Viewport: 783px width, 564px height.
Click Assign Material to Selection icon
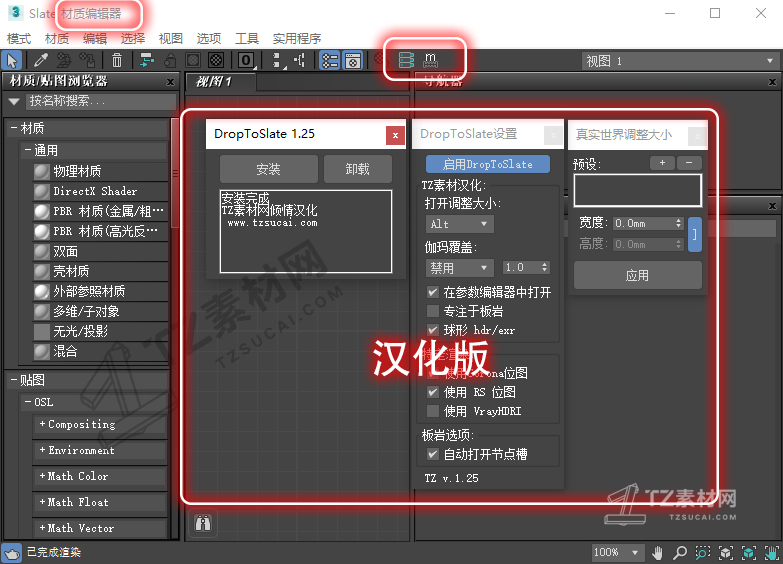(88, 61)
